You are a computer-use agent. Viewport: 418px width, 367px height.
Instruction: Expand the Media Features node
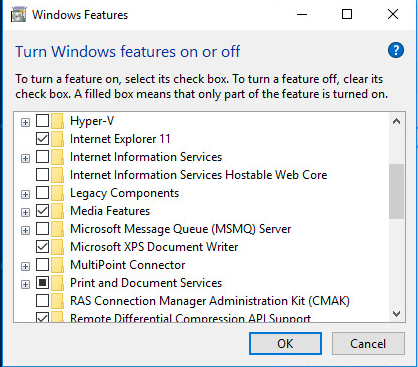25,212
